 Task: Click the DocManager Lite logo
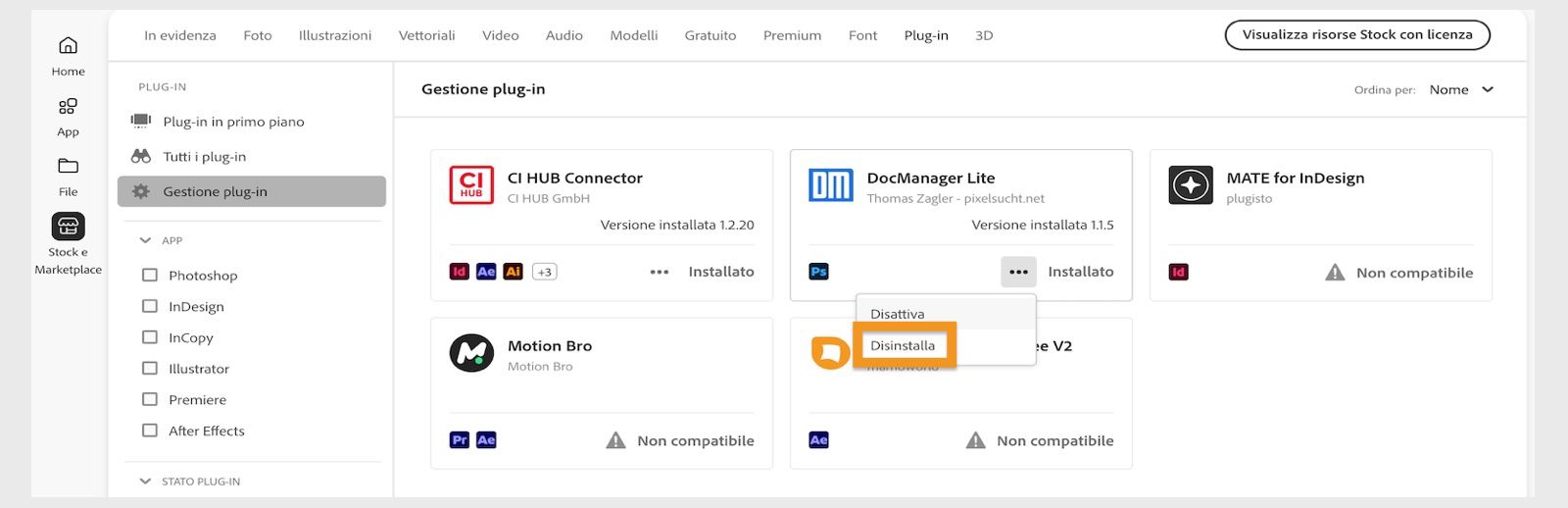coord(831,184)
